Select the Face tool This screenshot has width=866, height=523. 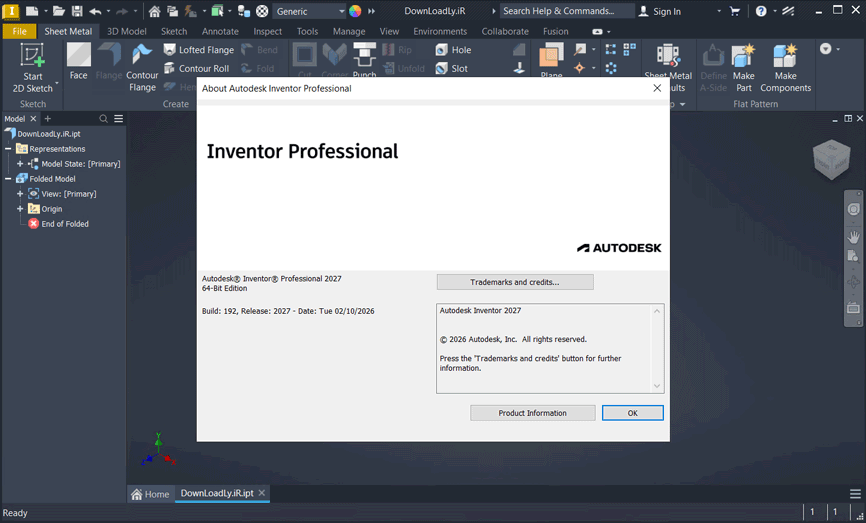click(x=78, y=61)
